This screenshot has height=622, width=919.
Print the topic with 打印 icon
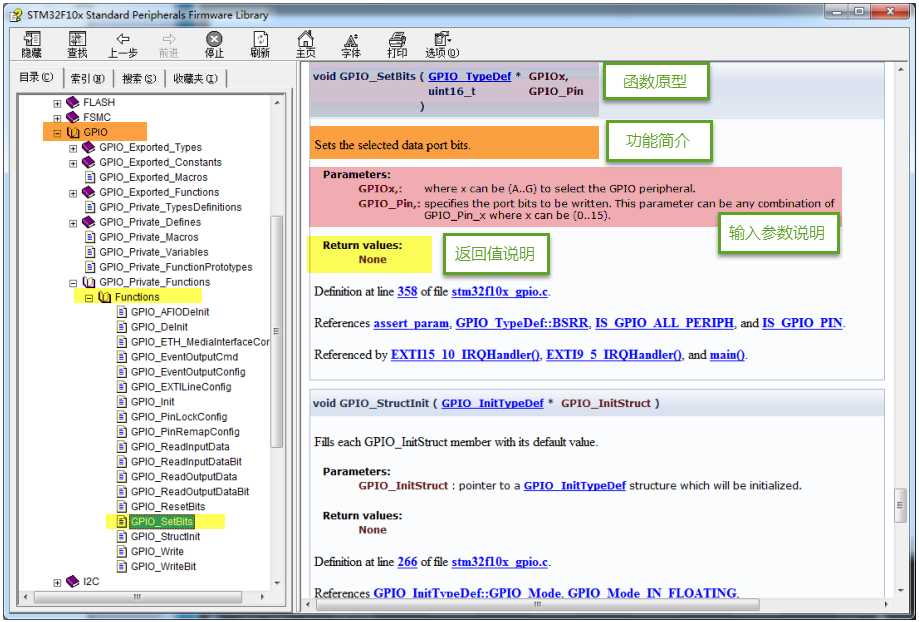397,45
